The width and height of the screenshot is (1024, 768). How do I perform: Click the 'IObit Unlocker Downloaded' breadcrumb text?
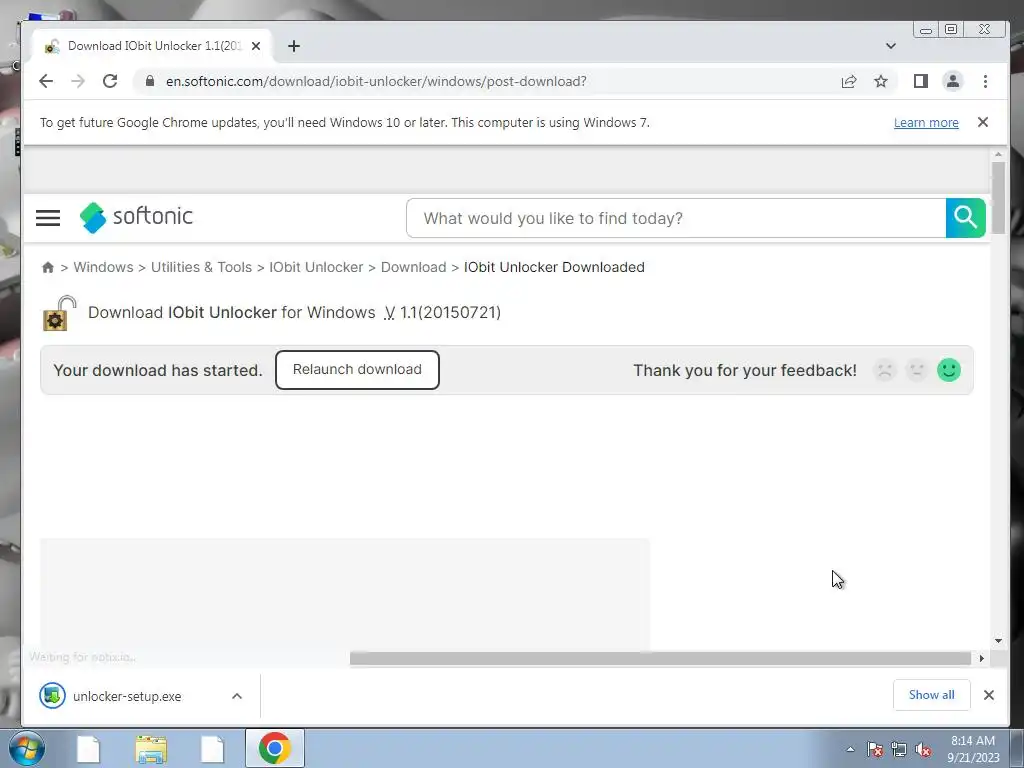pos(554,267)
